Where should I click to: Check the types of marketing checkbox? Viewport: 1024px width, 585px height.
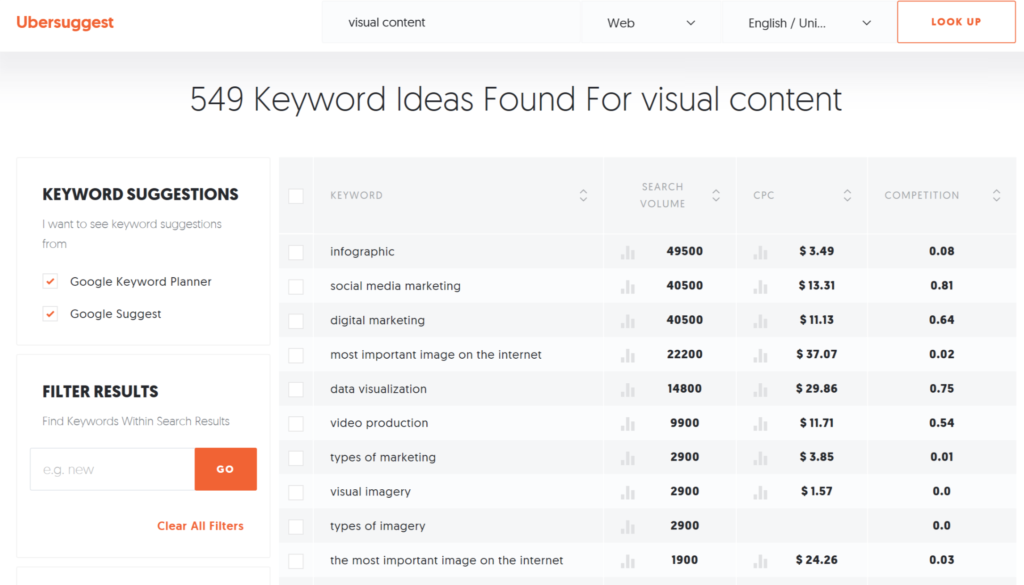[x=296, y=458]
